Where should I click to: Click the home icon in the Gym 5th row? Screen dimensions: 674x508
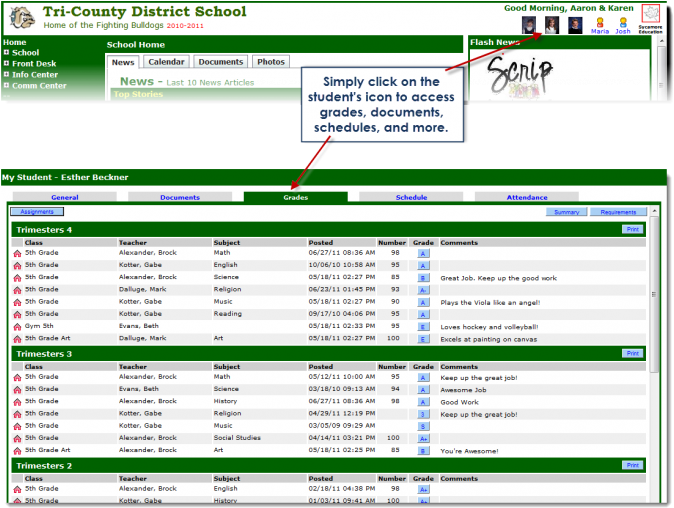(x=17, y=327)
